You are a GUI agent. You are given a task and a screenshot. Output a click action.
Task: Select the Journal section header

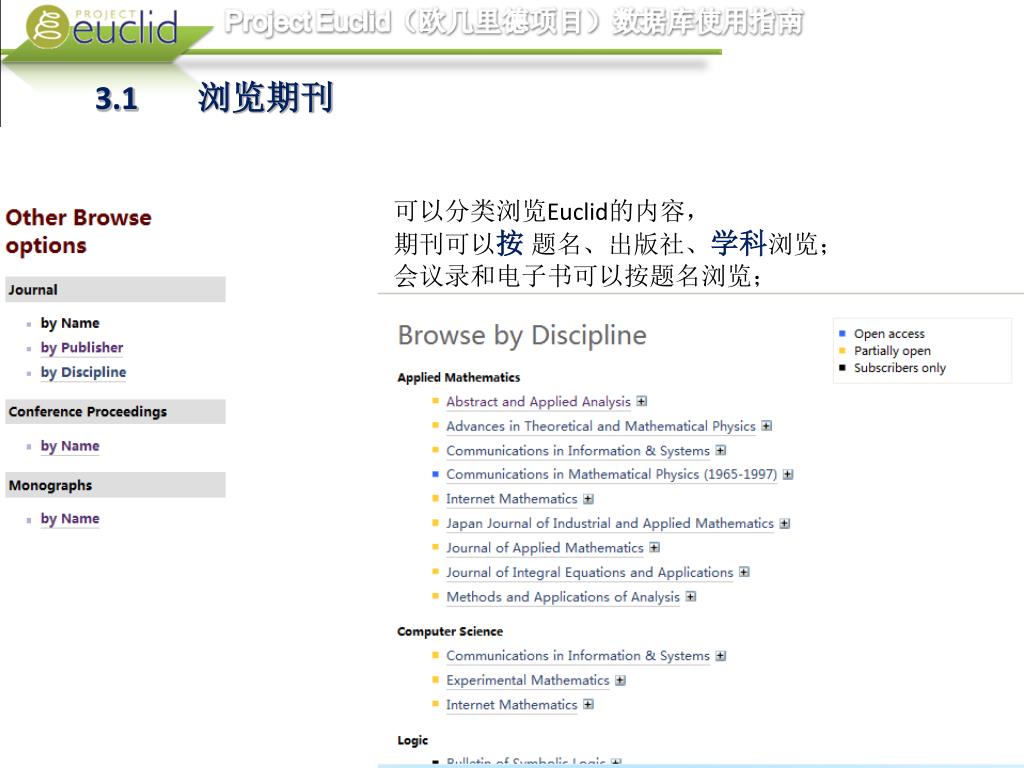point(116,289)
